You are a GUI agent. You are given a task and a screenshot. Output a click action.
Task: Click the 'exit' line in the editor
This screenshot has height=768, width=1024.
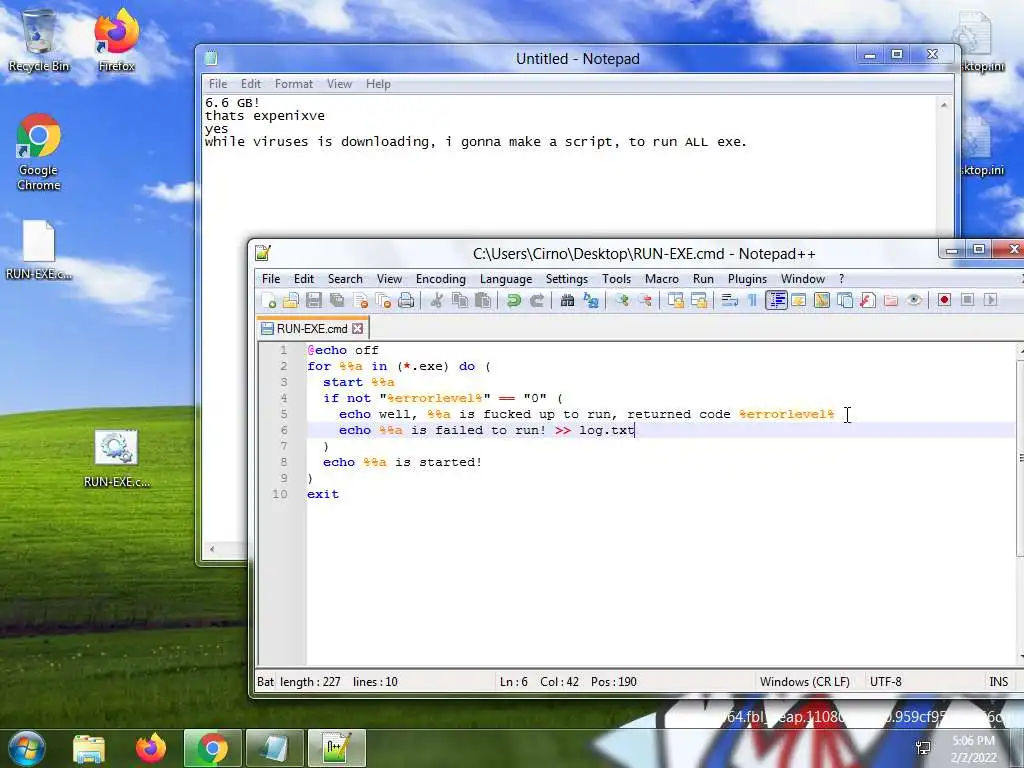coord(323,494)
